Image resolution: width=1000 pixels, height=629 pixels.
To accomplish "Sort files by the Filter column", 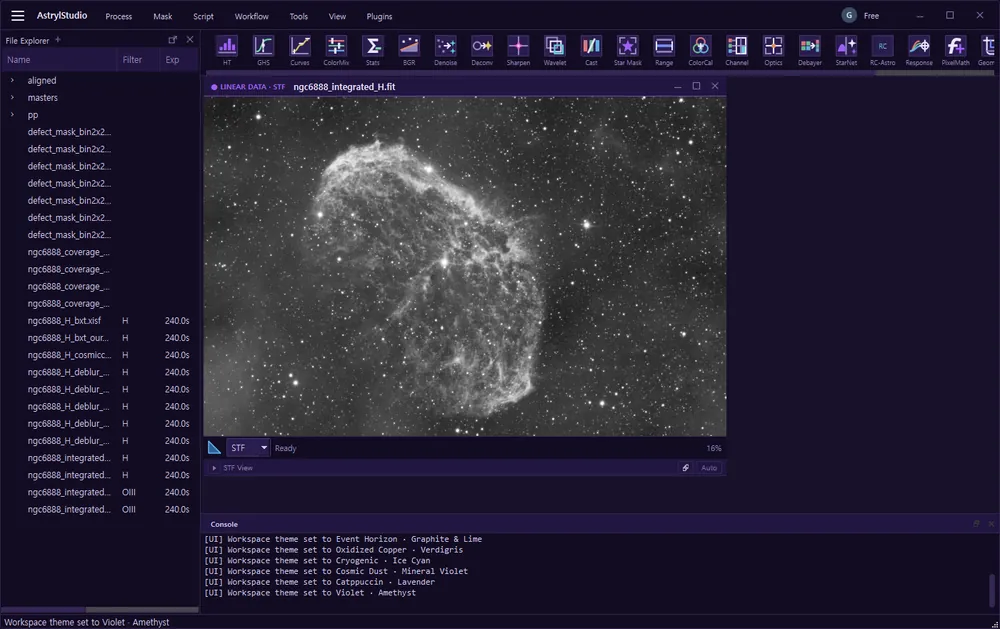I will tap(136, 59).
